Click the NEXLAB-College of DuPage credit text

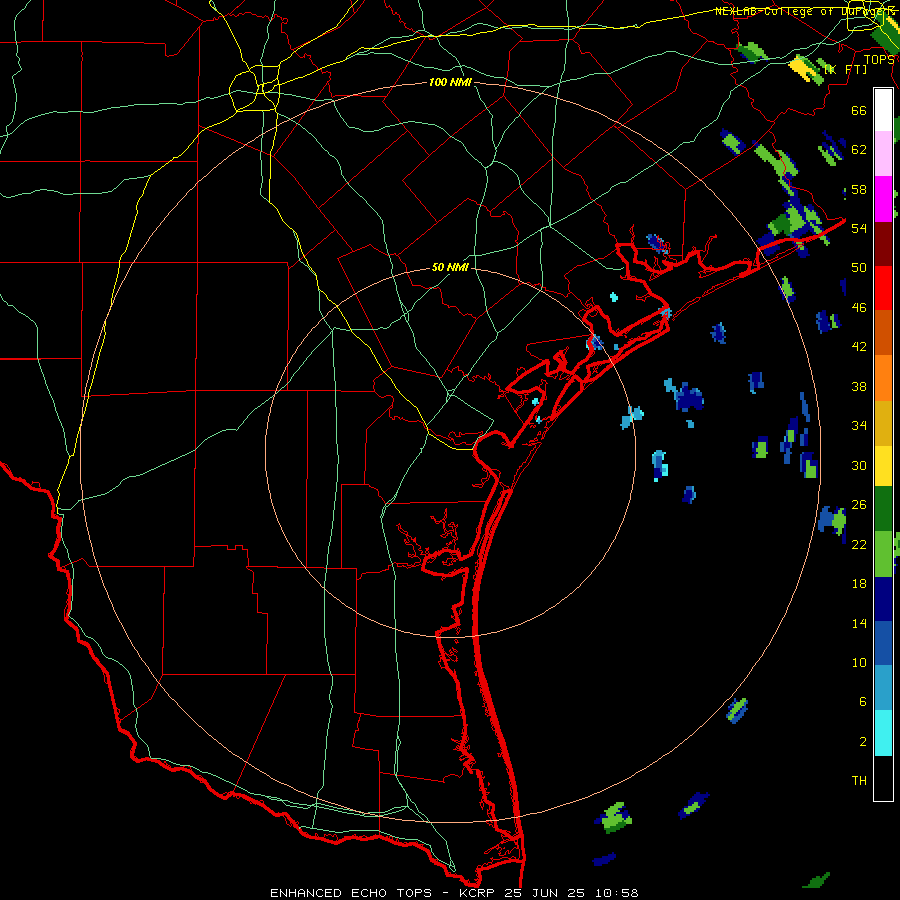click(x=804, y=11)
